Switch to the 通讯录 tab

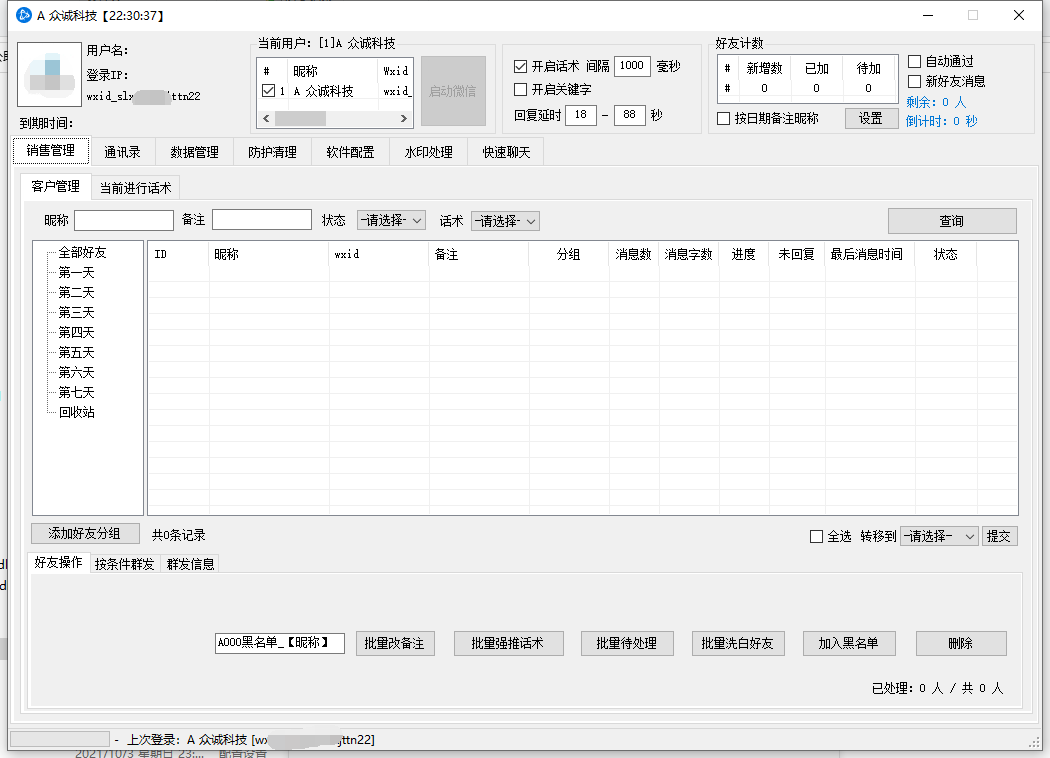[122, 153]
